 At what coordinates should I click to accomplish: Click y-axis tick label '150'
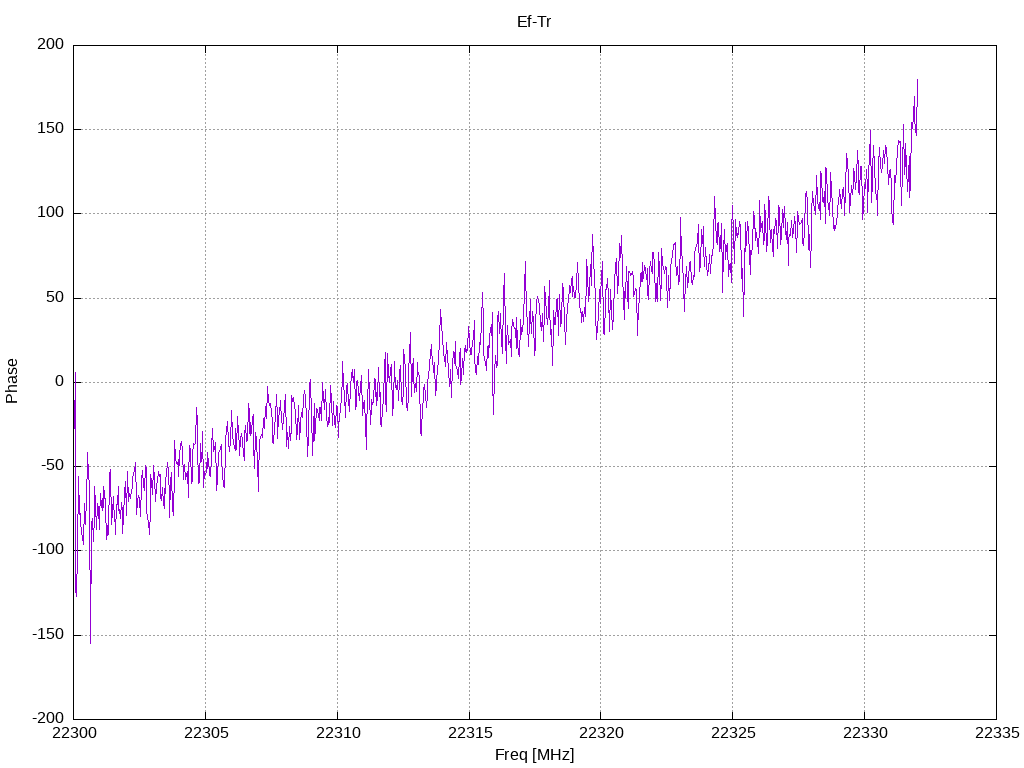(51, 129)
